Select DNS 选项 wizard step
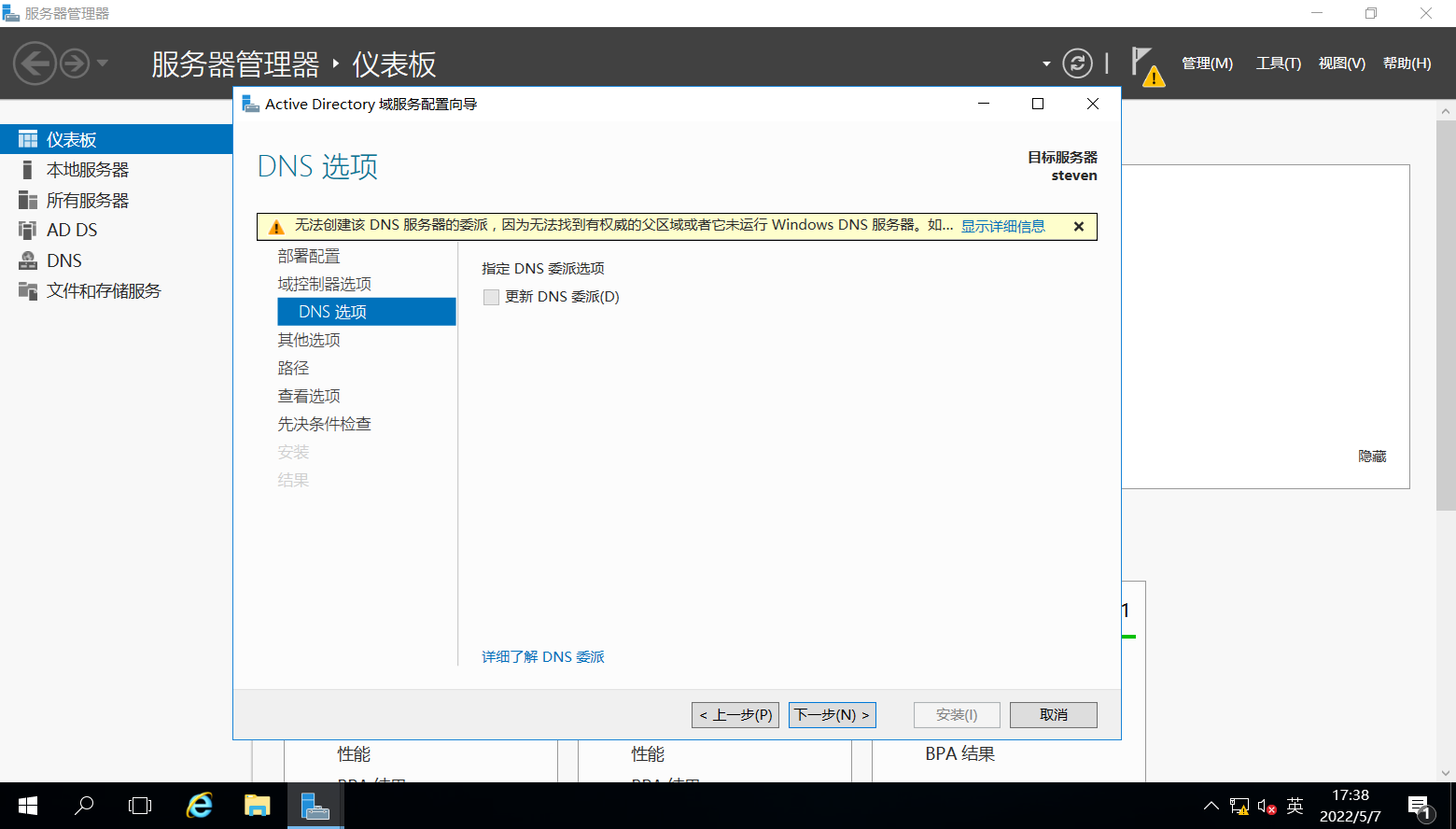 point(367,312)
